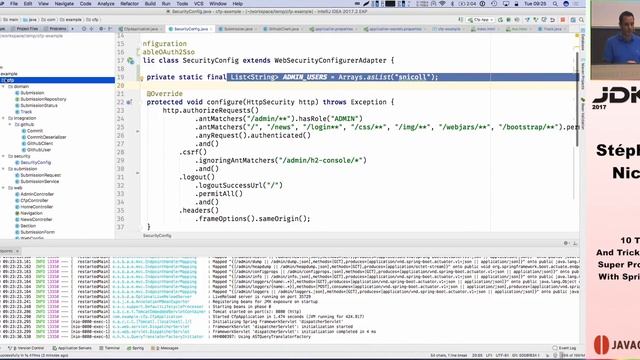Open the Version Control tool window button
The image size is (640, 360).
[x=26, y=348]
